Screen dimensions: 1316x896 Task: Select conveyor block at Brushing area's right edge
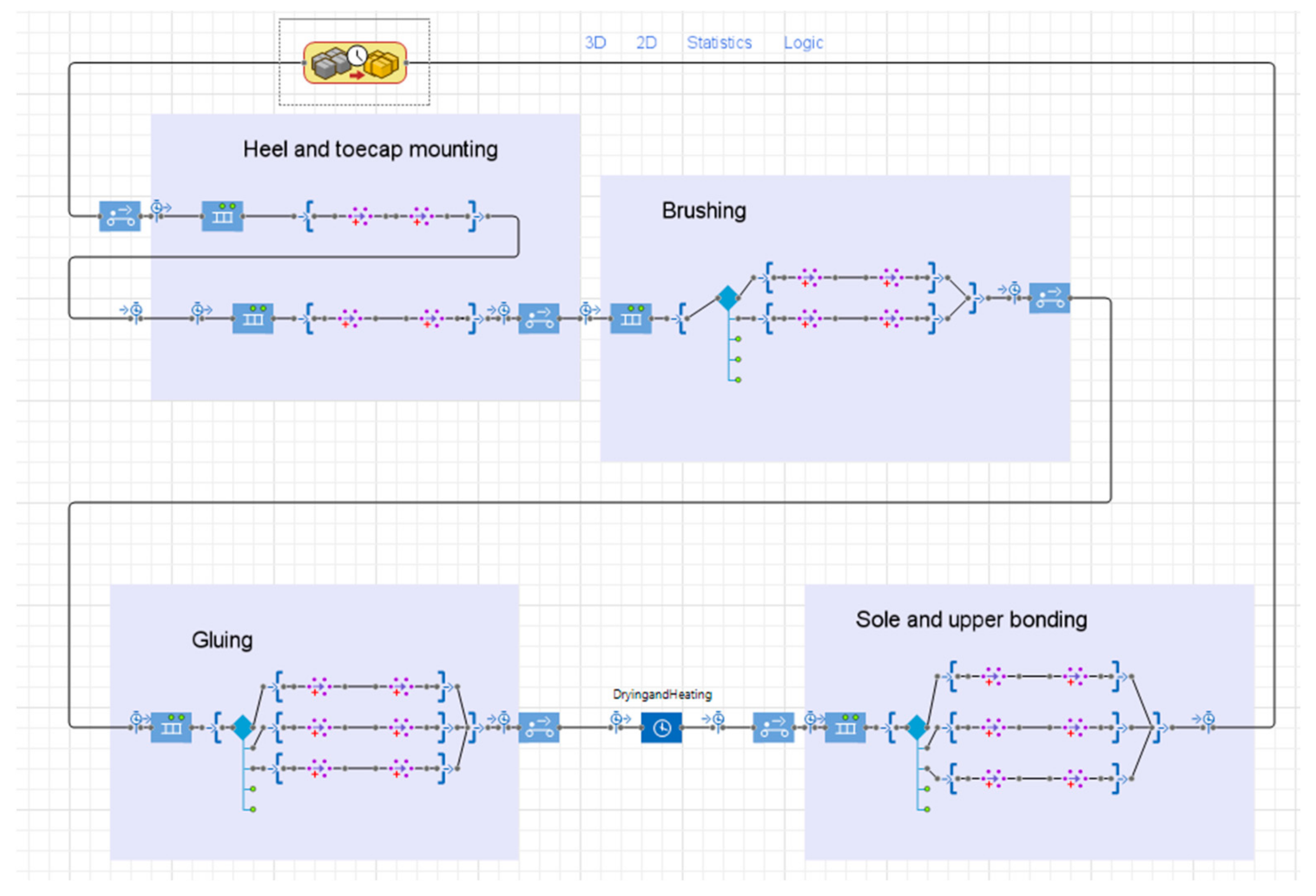click(x=1049, y=298)
